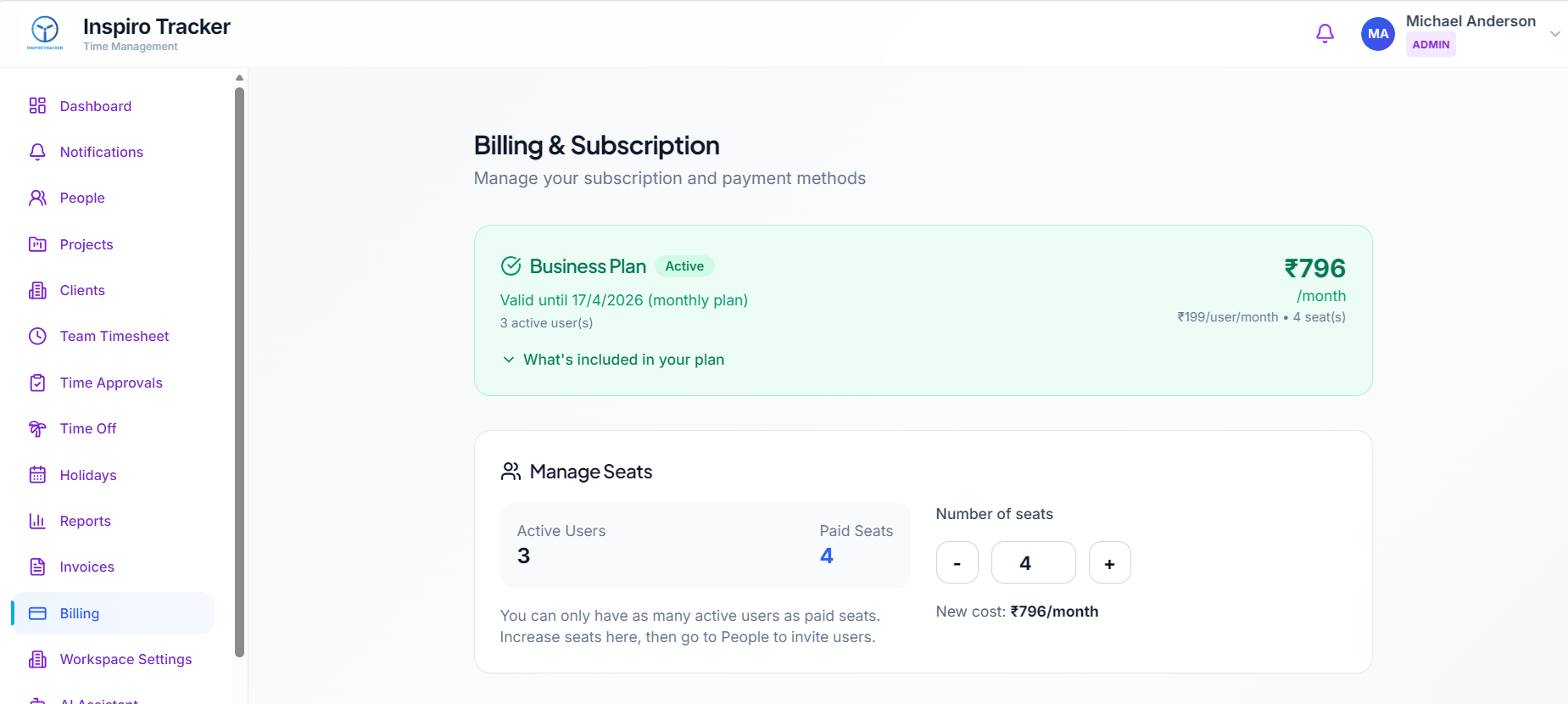Viewport: 1568px width, 704px height.
Task: Switch to the Invoices section
Action: click(x=86, y=567)
